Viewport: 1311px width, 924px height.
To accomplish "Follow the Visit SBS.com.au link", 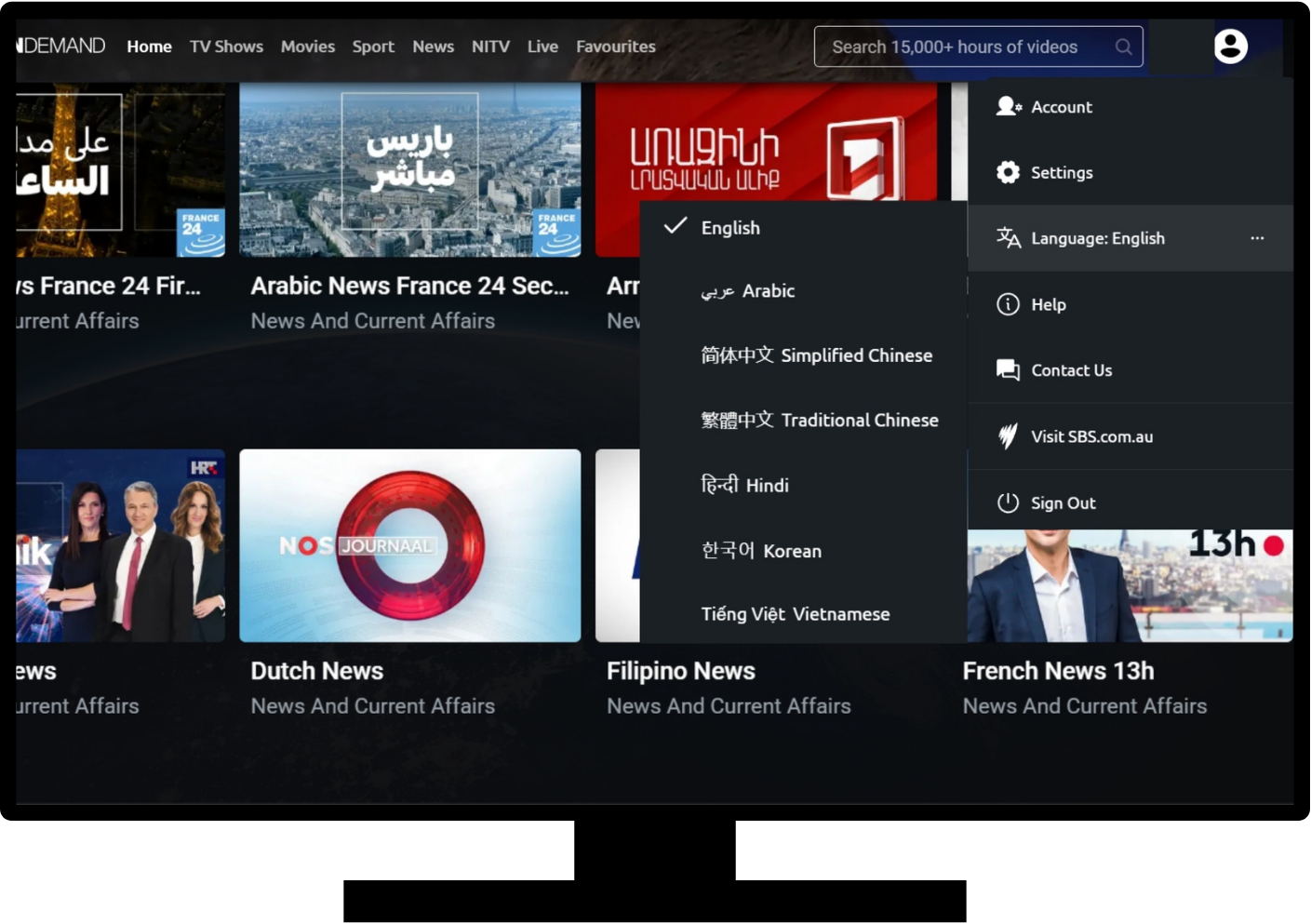I will pos(1130,436).
